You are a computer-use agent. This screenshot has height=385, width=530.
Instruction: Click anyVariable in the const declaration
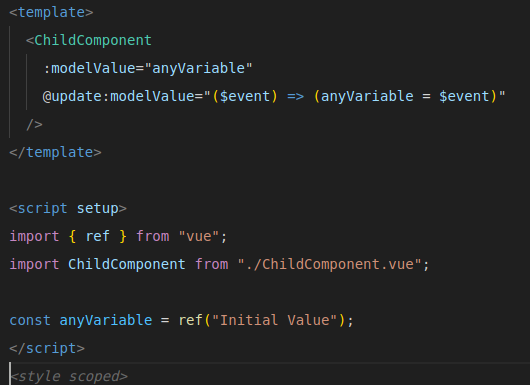(x=106, y=320)
